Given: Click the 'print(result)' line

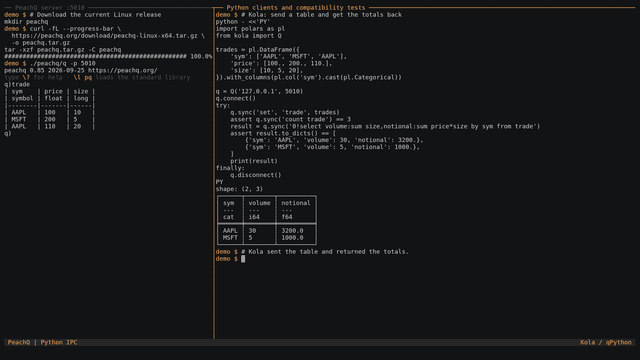Looking at the screenshot, I should click(254, 161).
